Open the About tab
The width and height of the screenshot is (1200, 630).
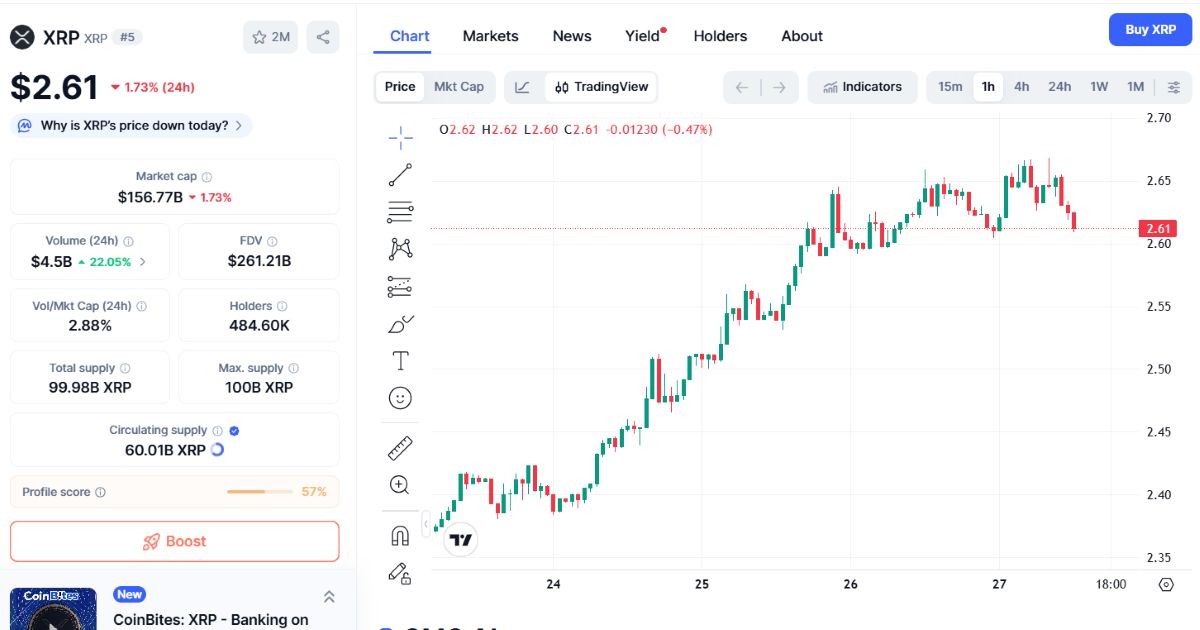(x=802, y=36)
